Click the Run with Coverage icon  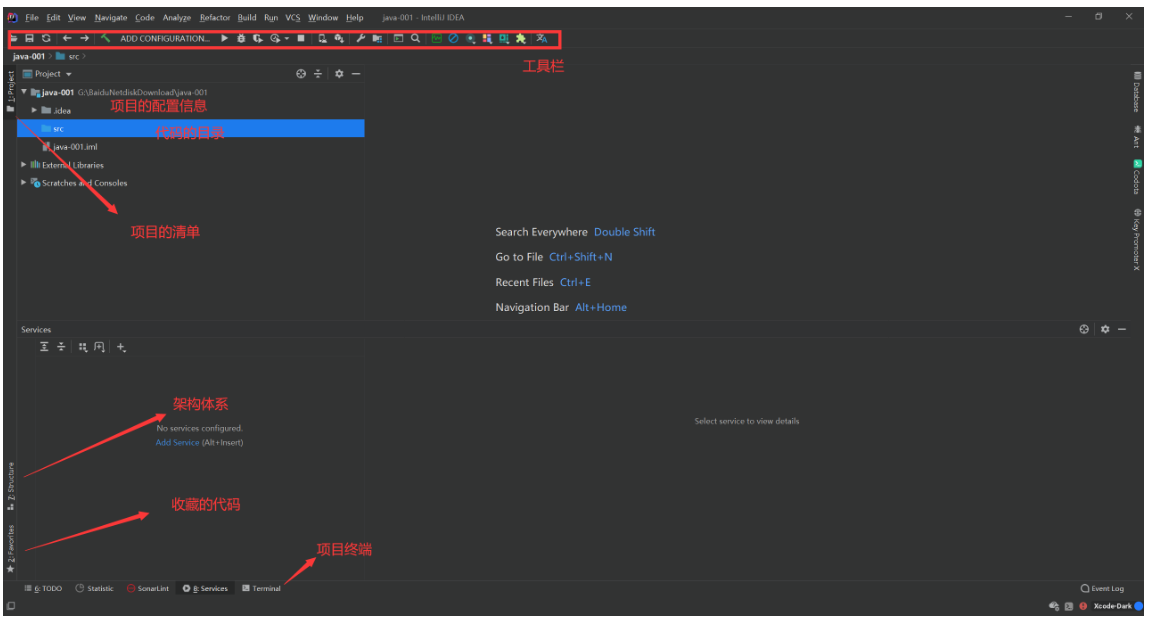(x=258, y=38)
